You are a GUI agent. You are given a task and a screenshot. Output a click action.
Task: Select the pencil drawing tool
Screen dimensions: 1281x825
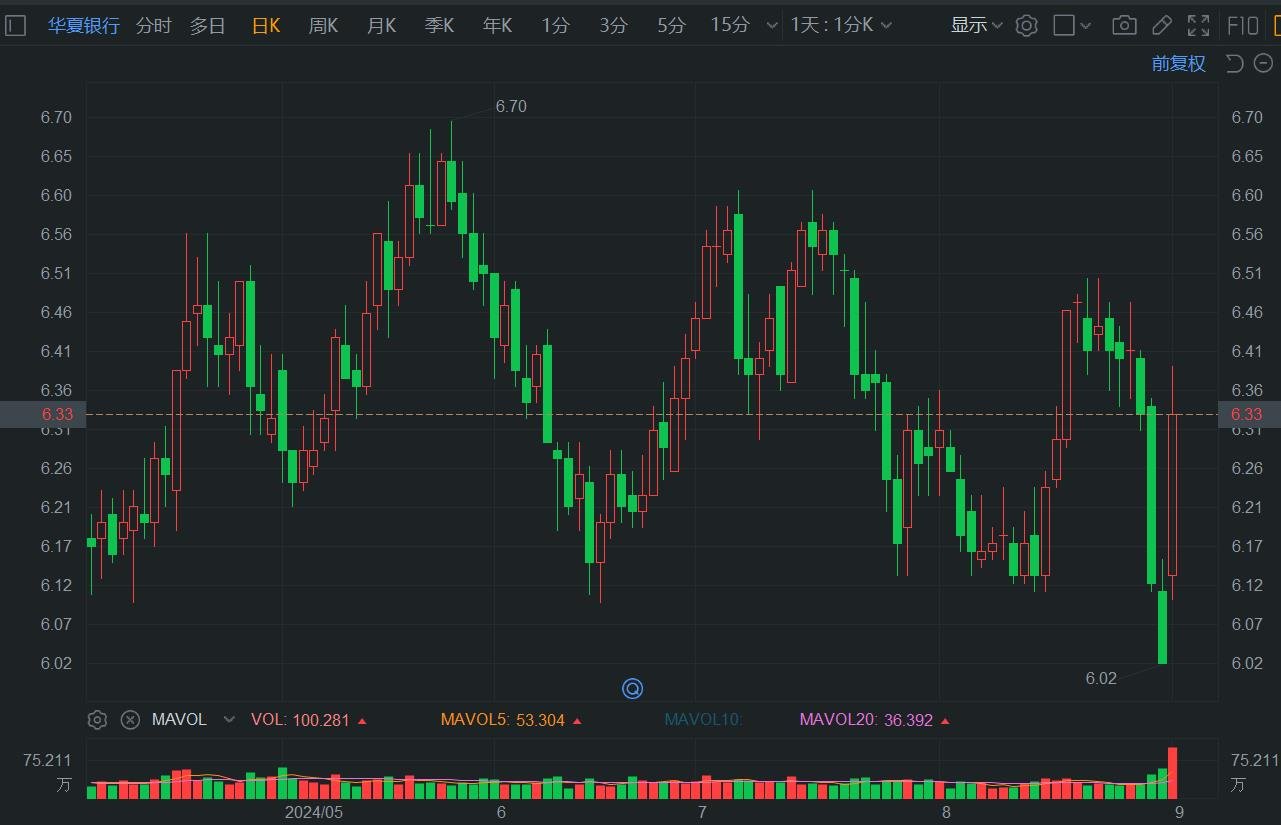[1161, 26]
